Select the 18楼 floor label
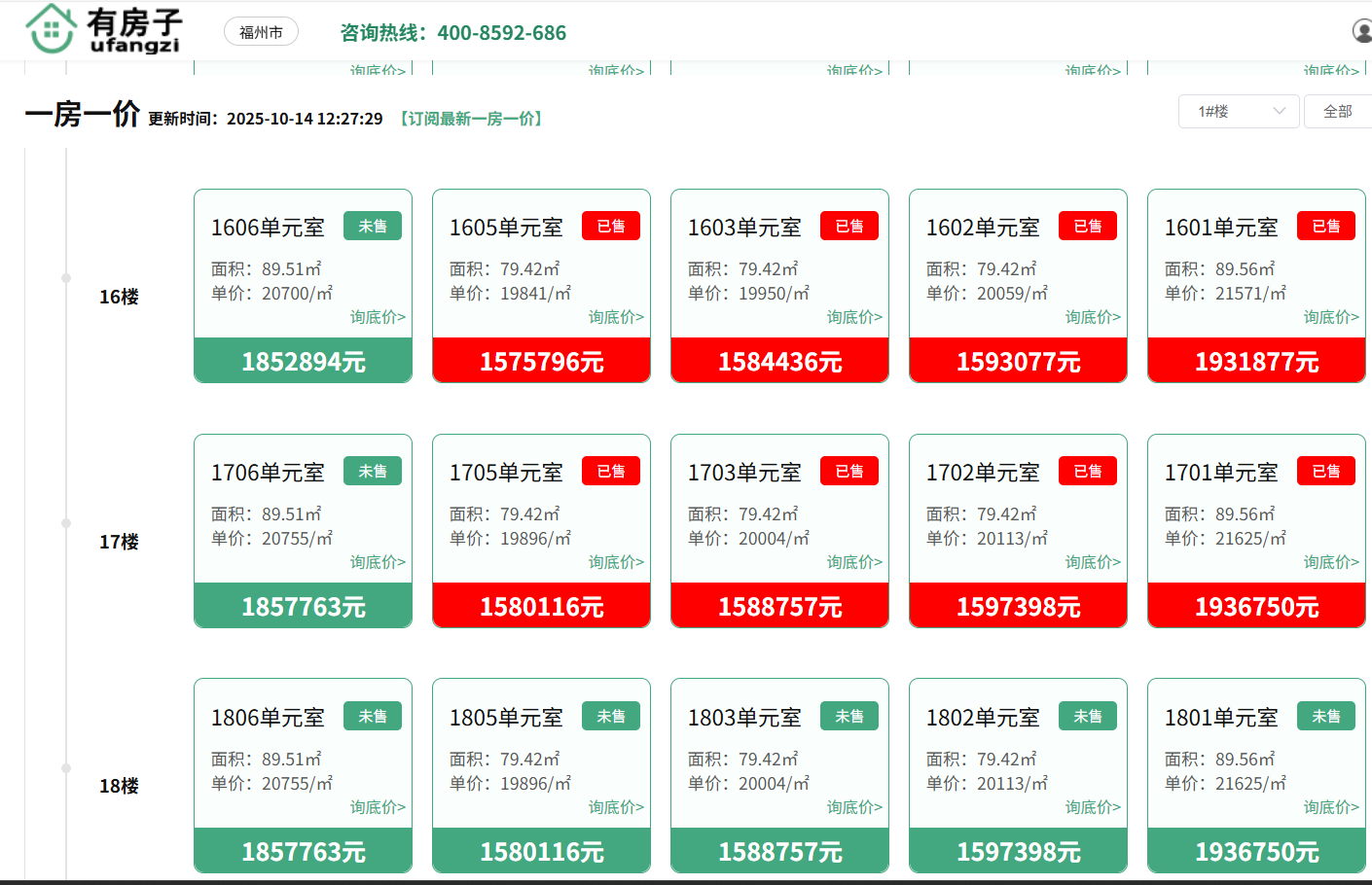 point(119,786)
